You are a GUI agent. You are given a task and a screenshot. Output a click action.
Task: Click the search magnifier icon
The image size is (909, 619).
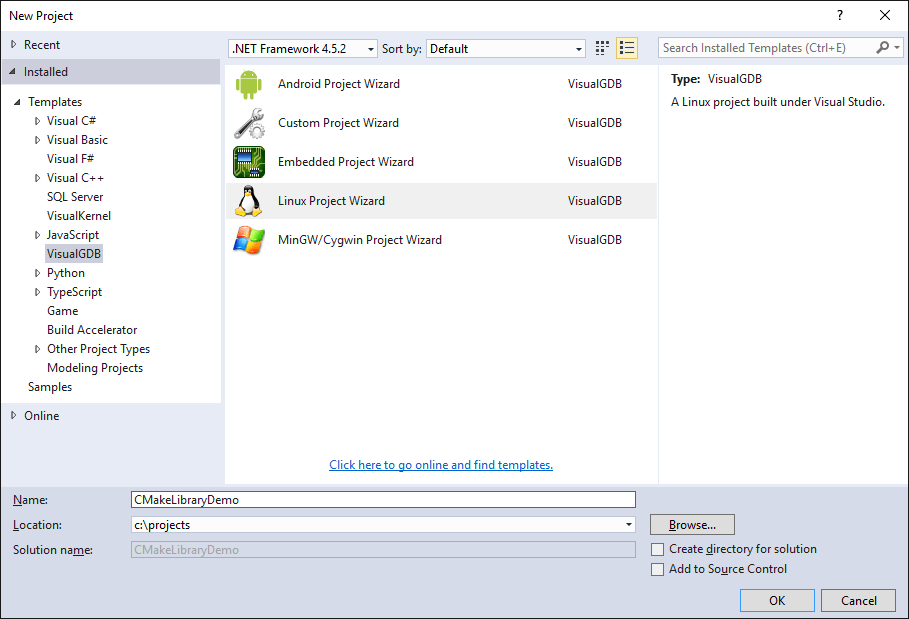(x=880, y=47)
